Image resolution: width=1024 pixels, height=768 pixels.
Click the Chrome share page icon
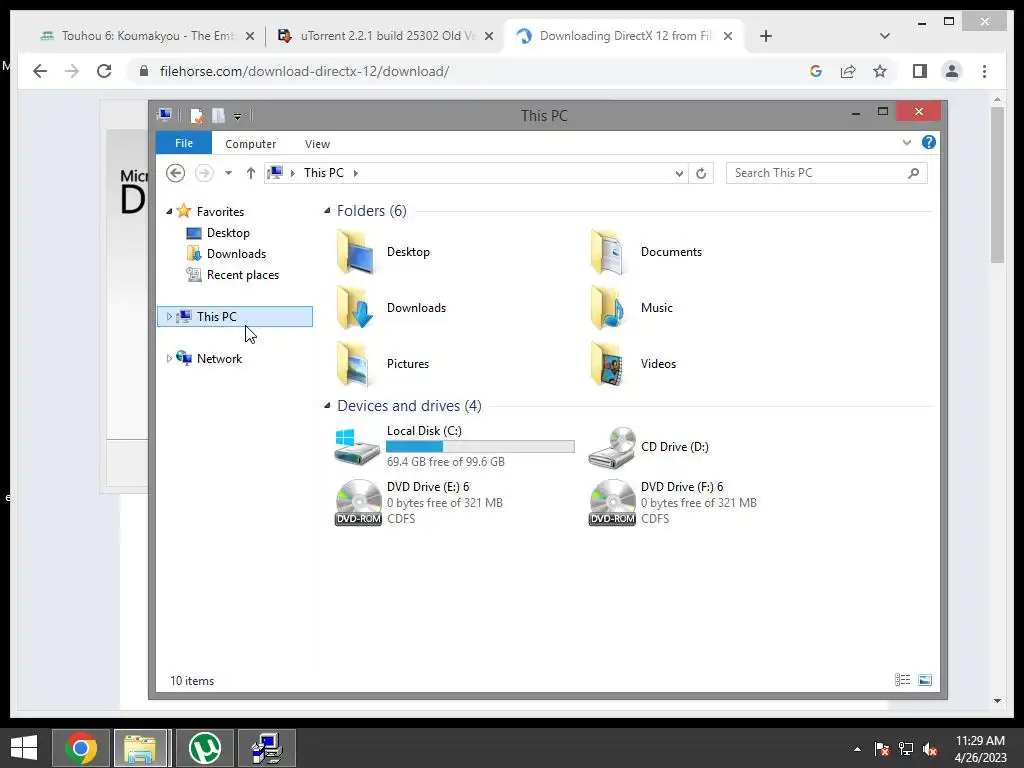coord(848,71)
